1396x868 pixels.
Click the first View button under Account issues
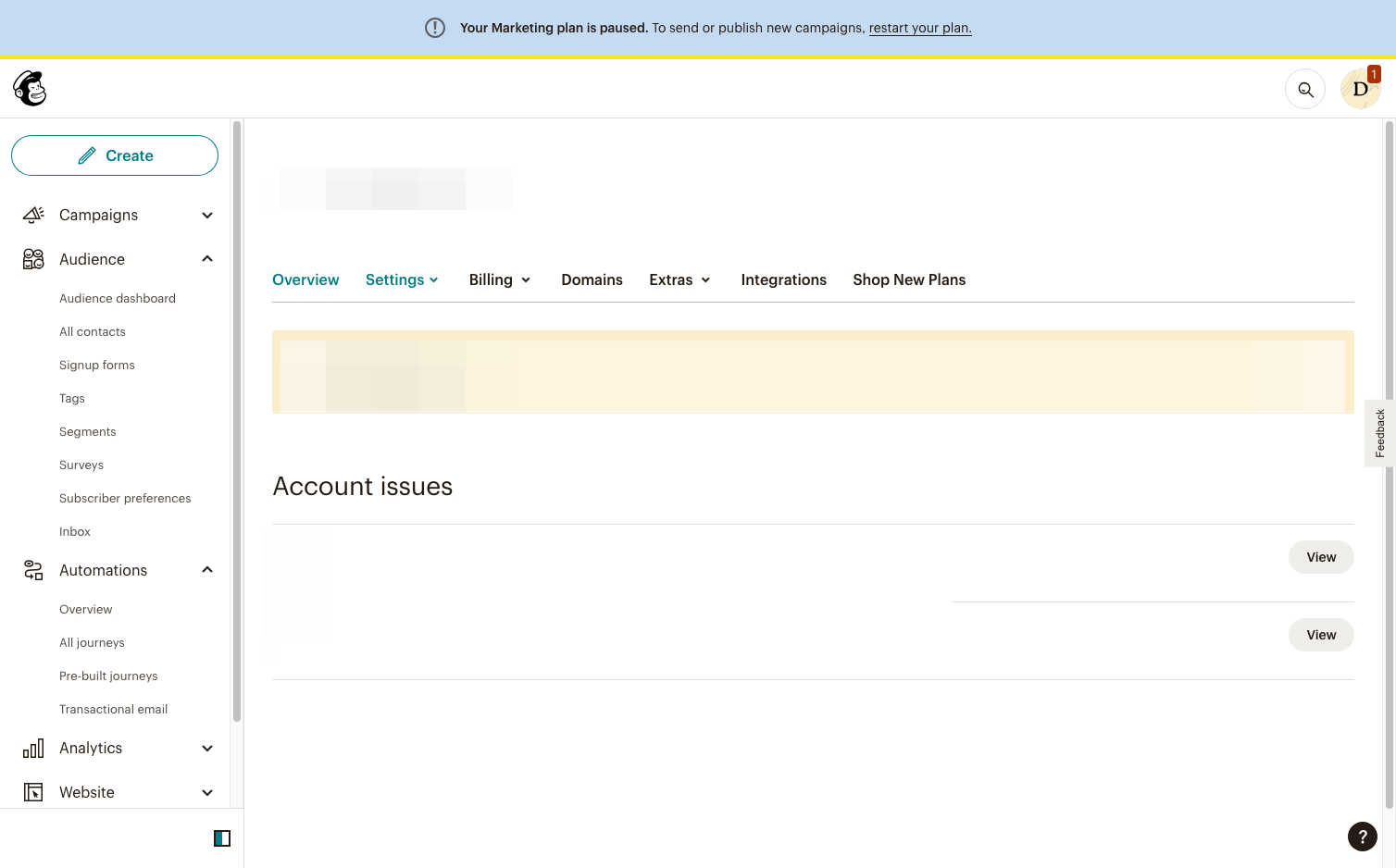pyautogui.click(x=1321, y=557)
